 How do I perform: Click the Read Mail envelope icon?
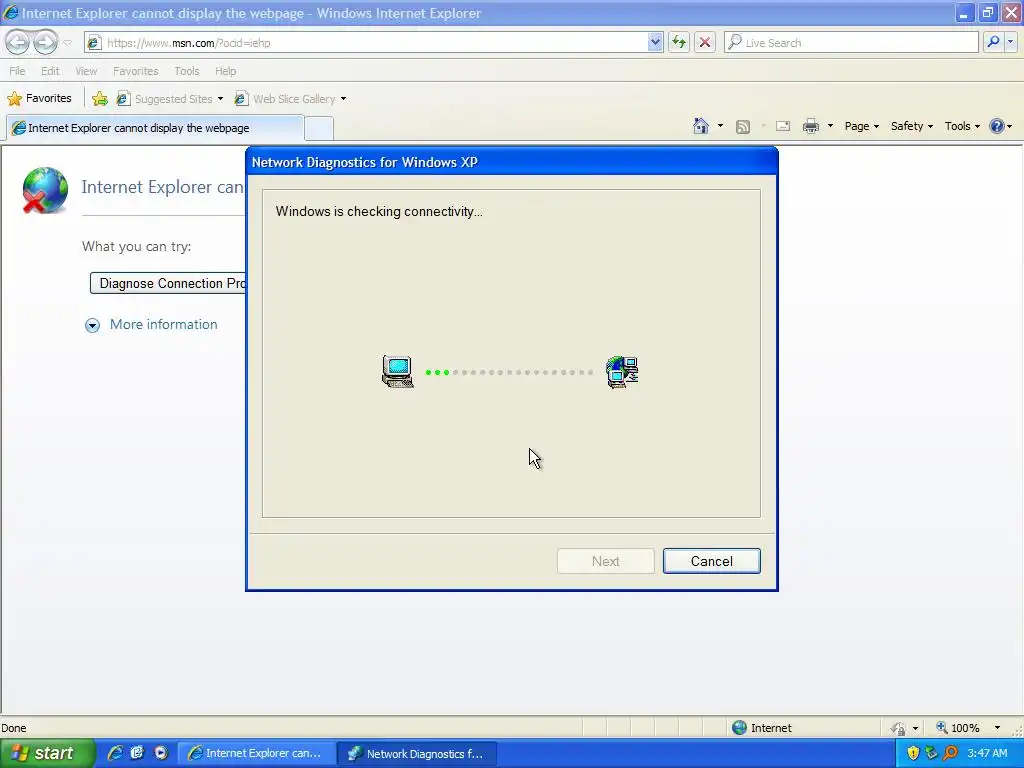coord(783,126)
